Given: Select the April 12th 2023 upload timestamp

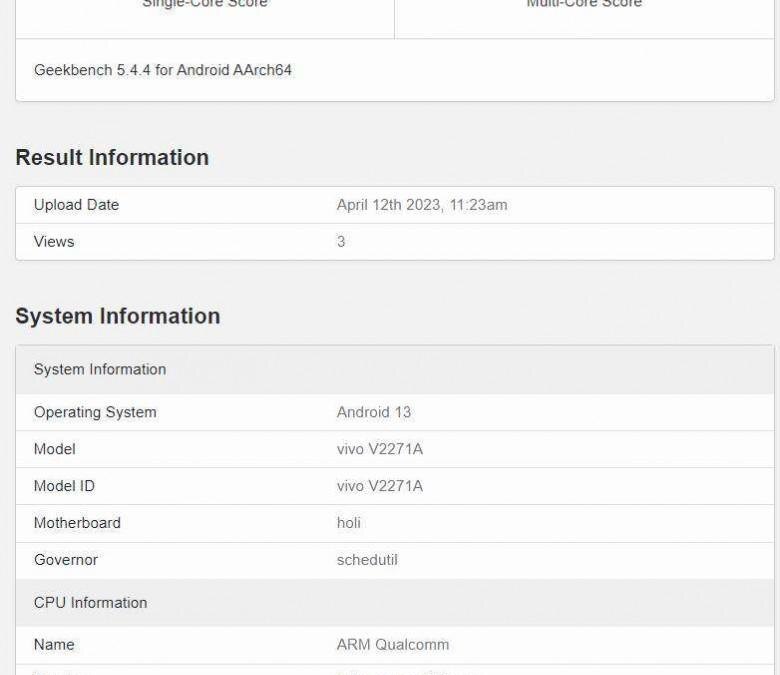Looking at the screenshot, I should tap(422, 205).
